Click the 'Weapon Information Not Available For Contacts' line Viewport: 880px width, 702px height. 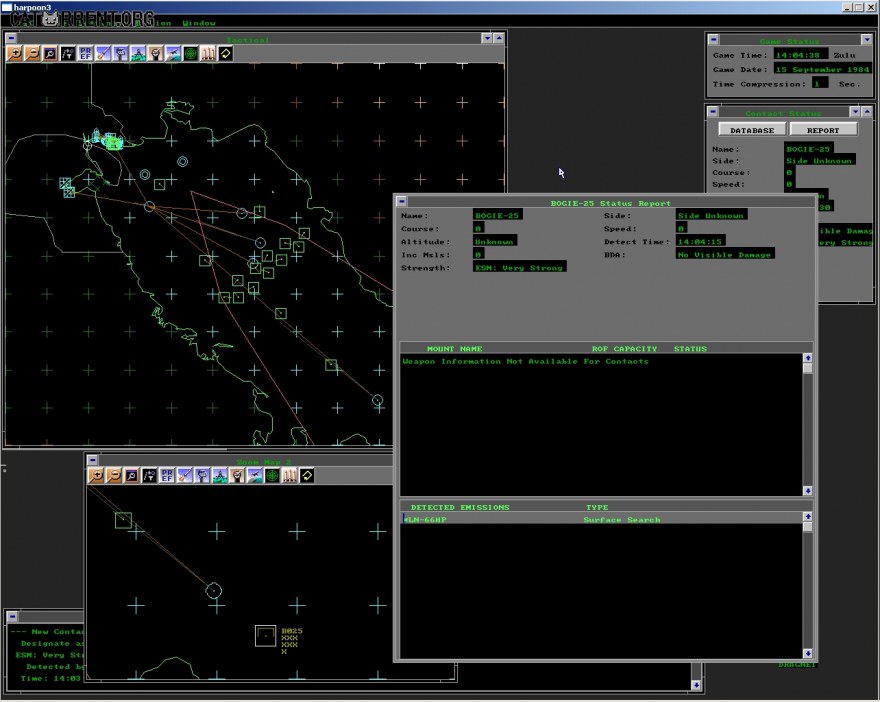525,361
